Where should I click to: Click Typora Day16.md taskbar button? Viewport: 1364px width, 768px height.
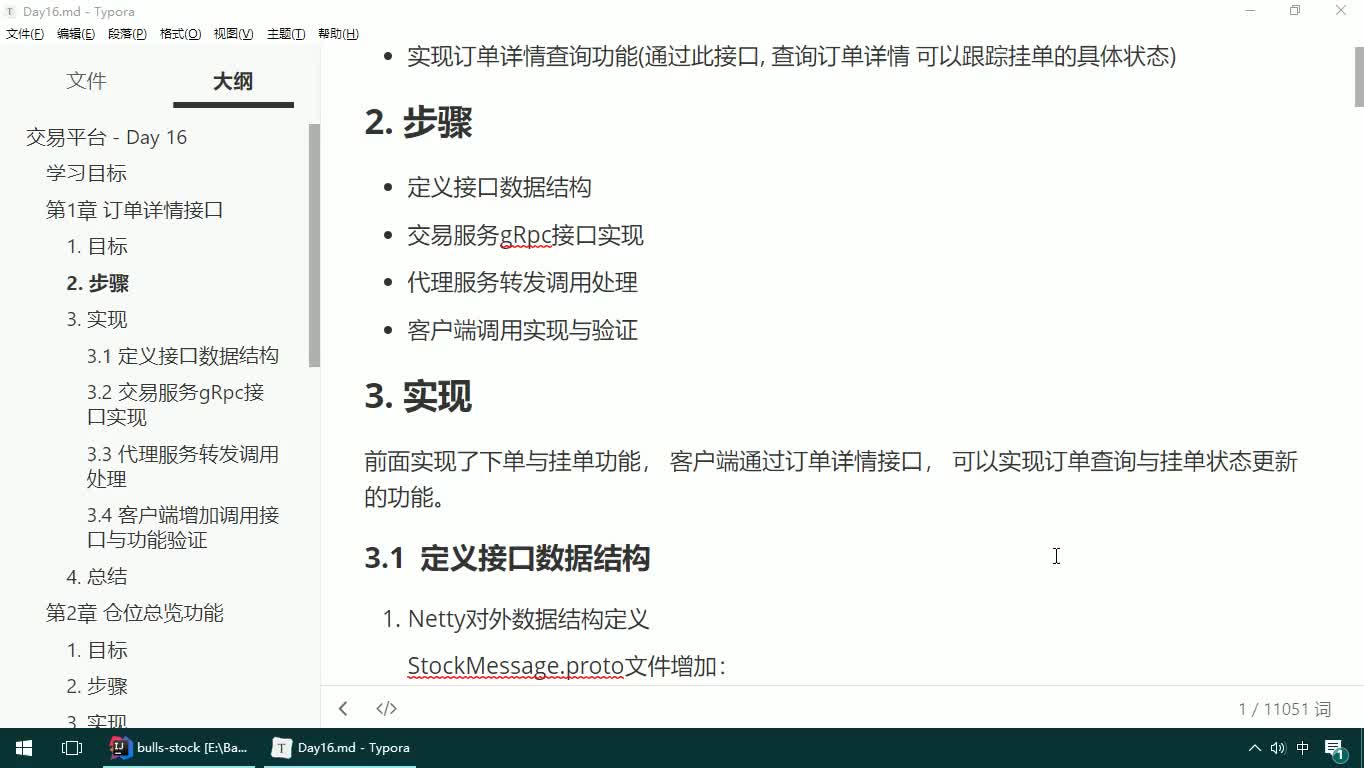(340, 747)
